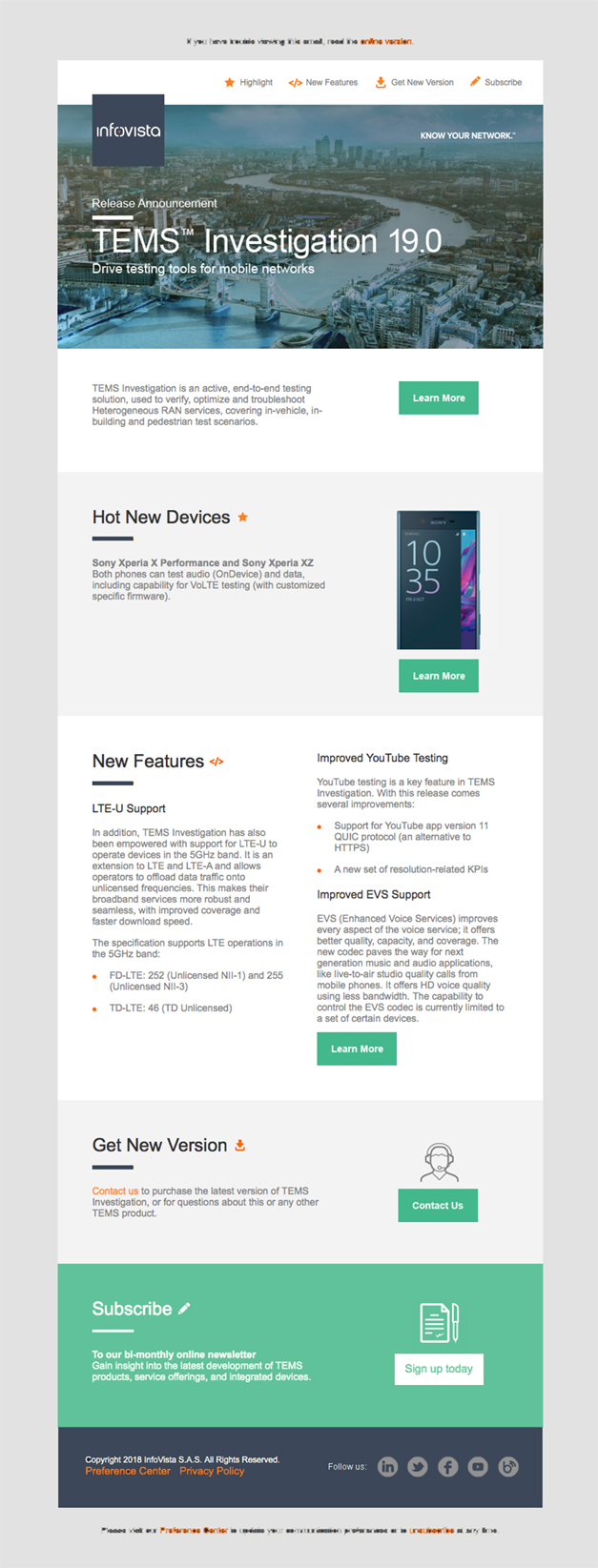Open the Privacy Policy footer link
Image resolution: width=598 pixels, height=1568 pixels.
(x=212, y=1471)
